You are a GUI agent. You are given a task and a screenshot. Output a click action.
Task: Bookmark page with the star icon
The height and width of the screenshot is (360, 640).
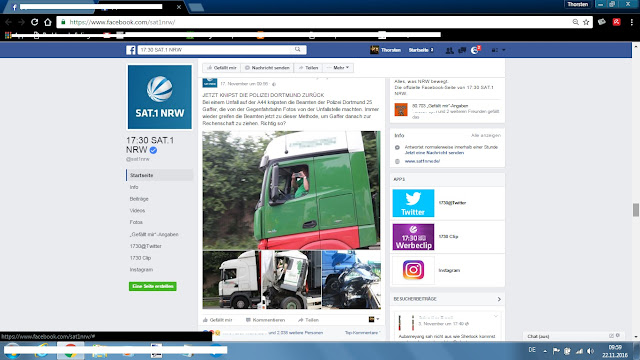click(x=586, y=22)
